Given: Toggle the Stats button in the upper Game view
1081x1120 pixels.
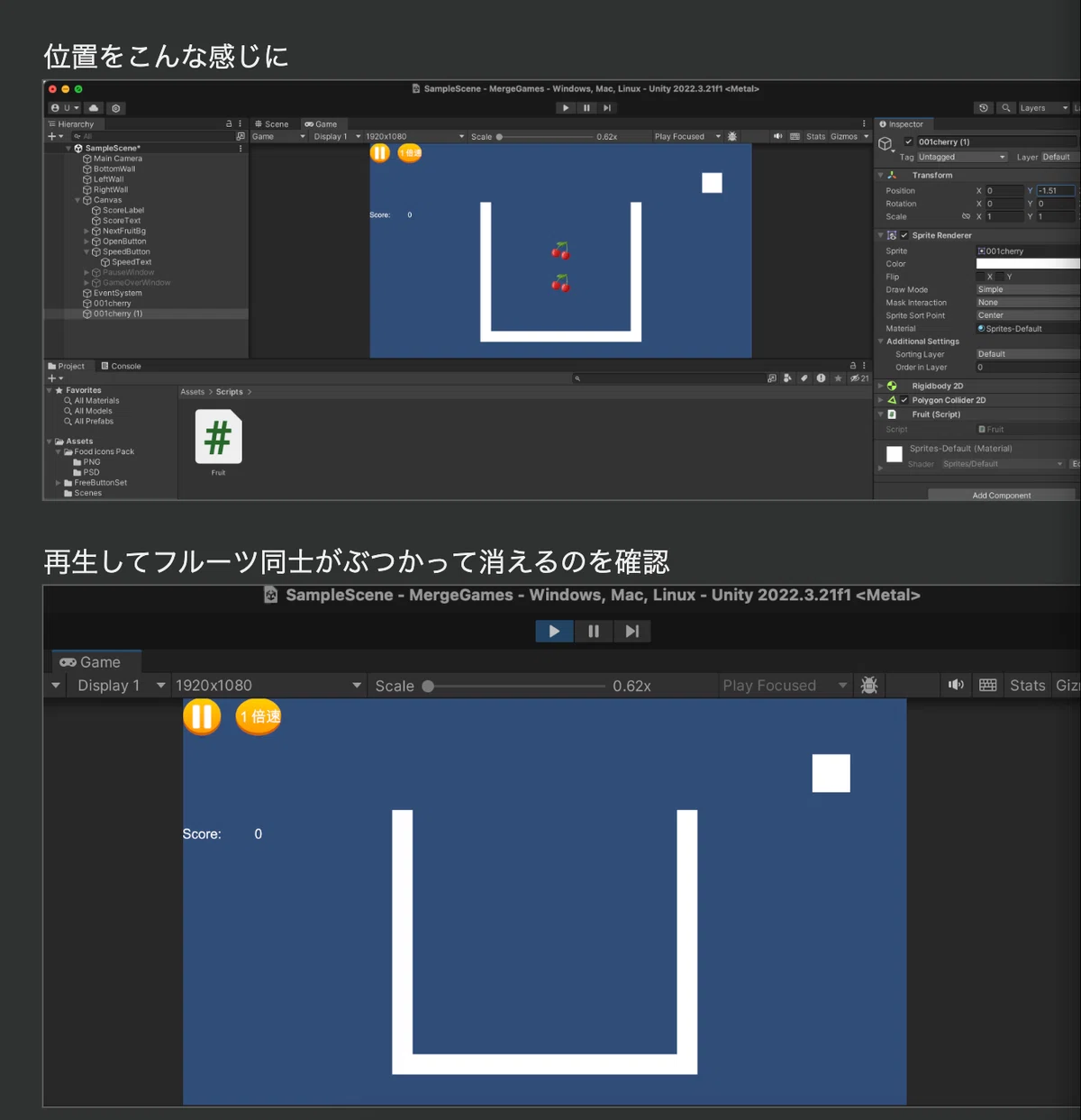Looking at the screenshot, I should pyautogui.click(x=815, y=137).
